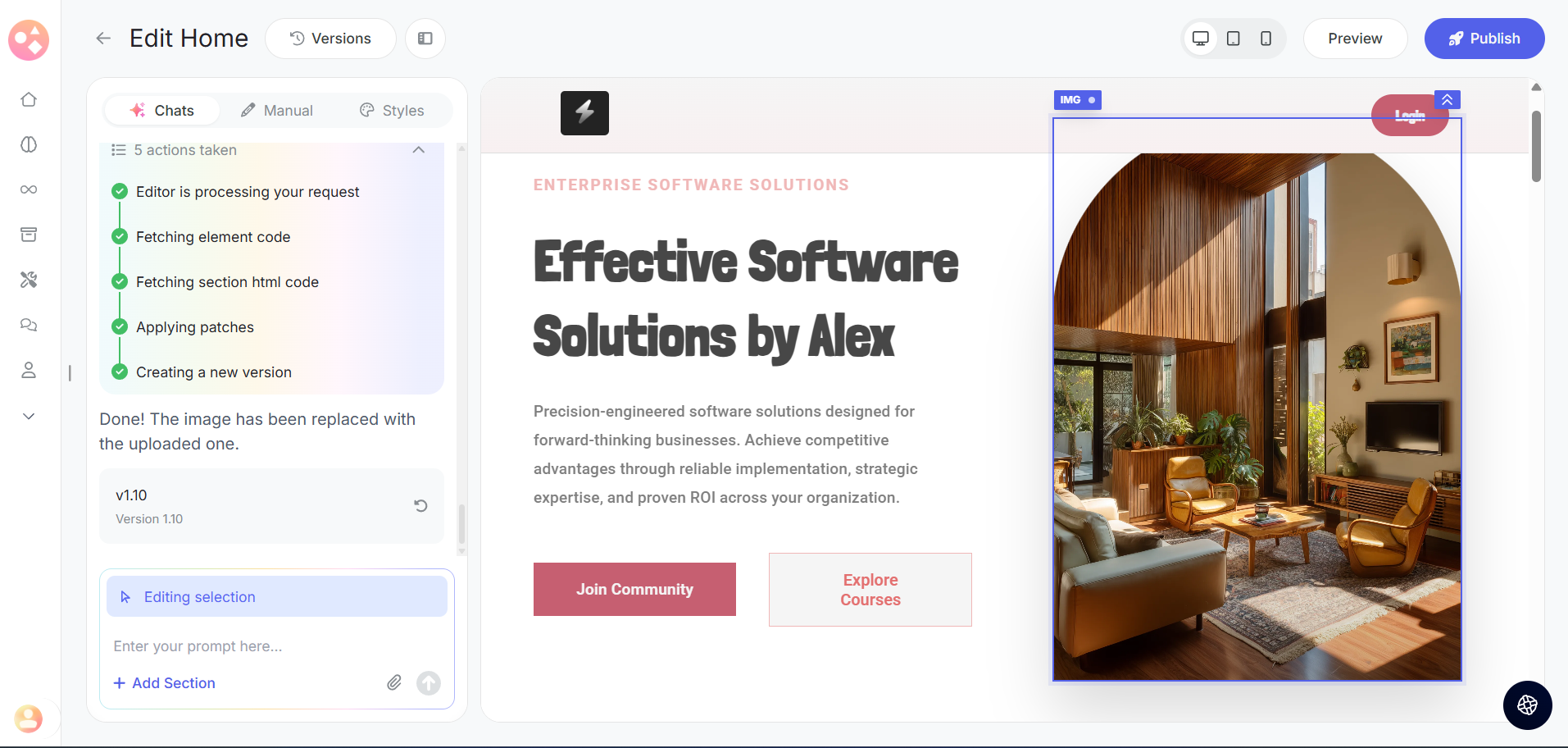
Task: Open the archive box sidebar icon
Action: [29, 235]
